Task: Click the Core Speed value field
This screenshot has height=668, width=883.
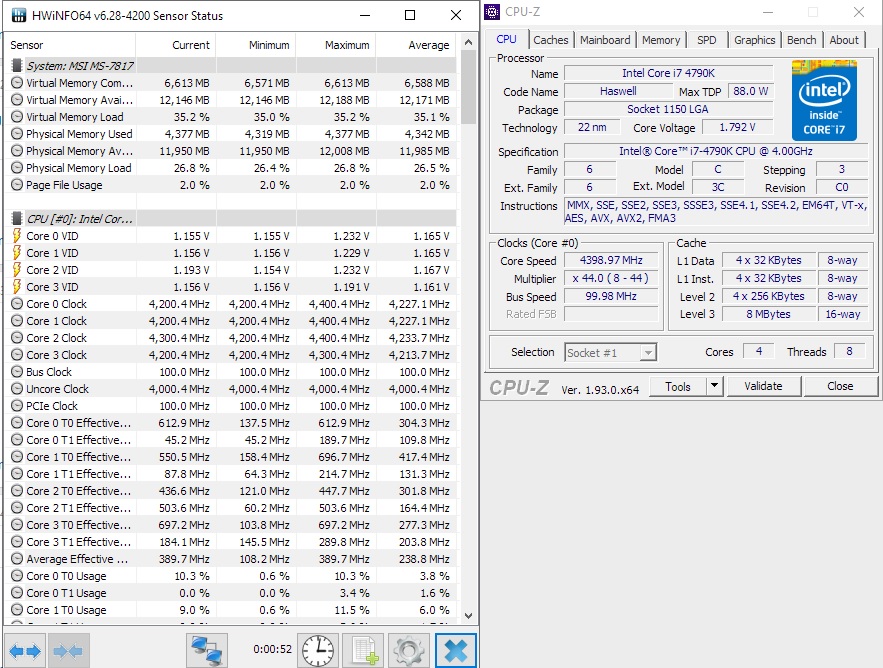Action: point(611,260)
